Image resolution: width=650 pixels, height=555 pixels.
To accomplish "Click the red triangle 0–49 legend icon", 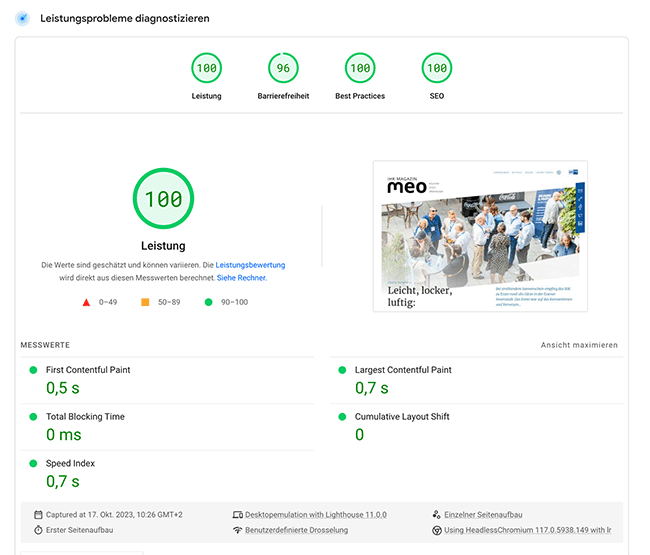I will click(x=86, y=301).
